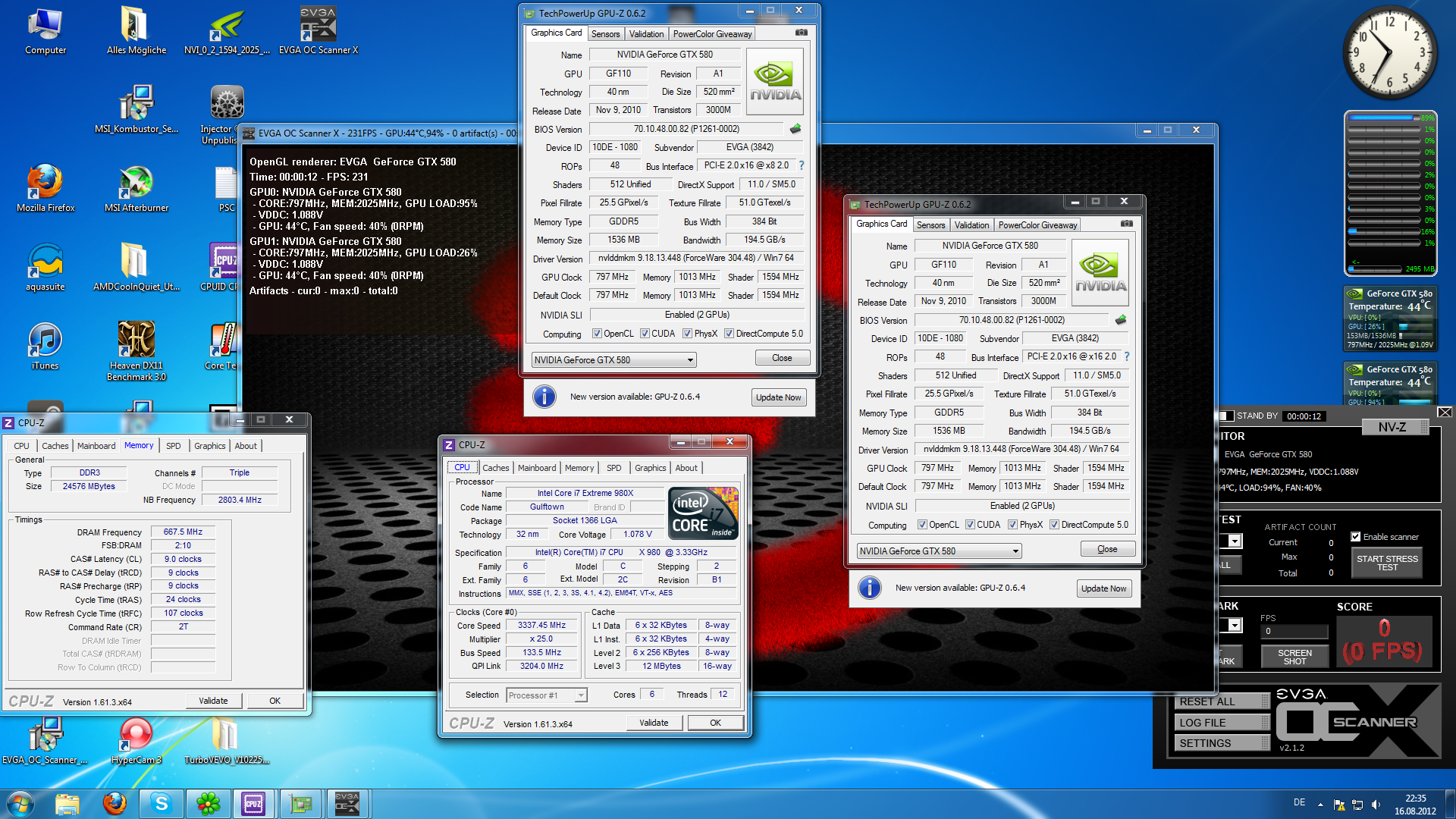
Task: Open Skype from the taskbar
Action: point(162,804)
